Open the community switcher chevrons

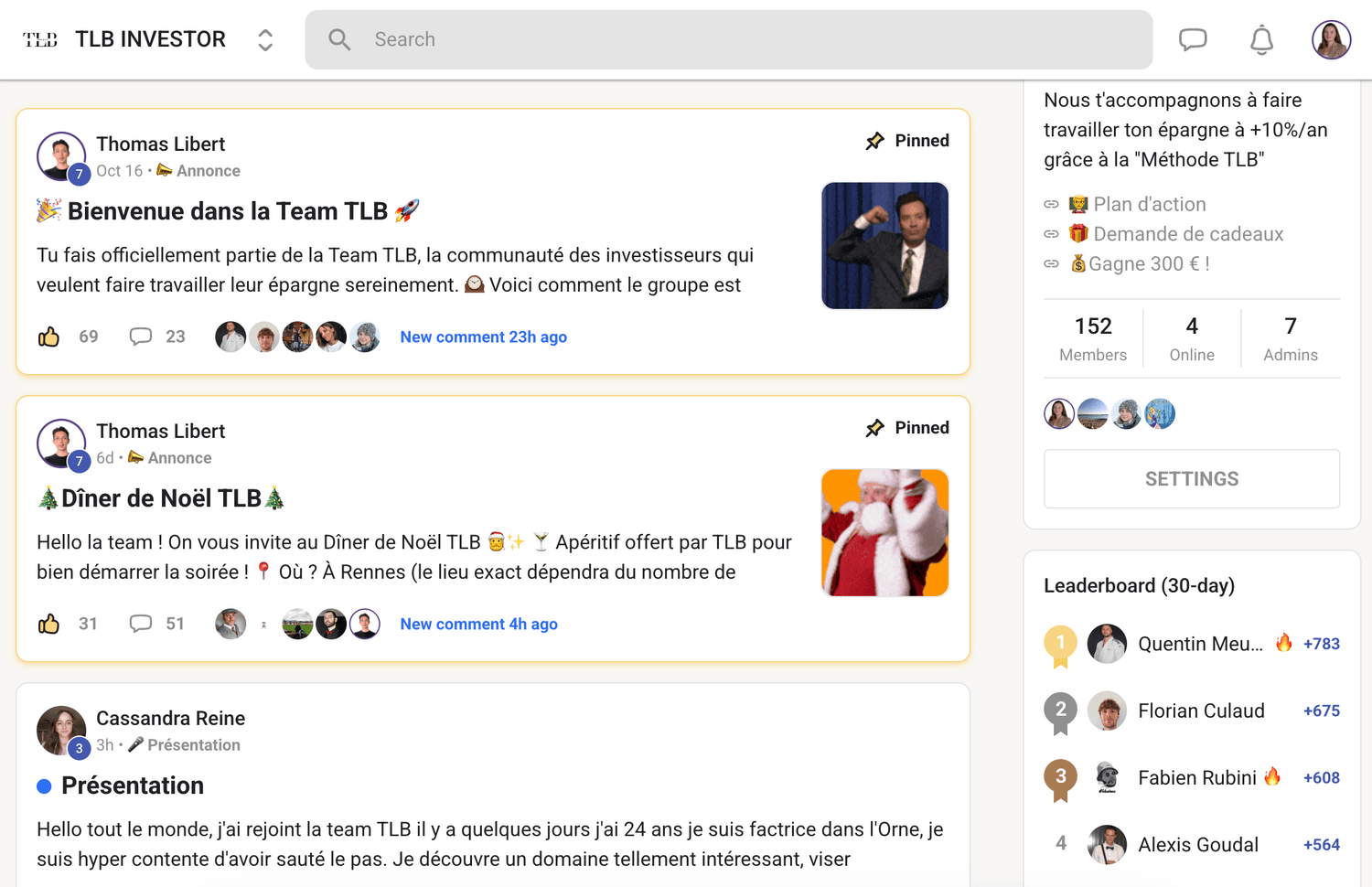(x=265, y=39)
